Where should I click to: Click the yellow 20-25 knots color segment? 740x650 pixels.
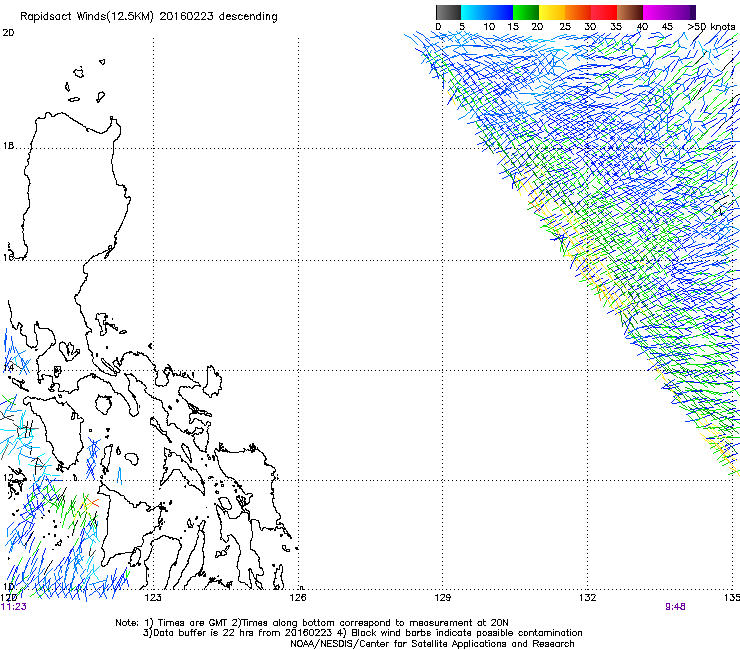[x=552, y=12]
